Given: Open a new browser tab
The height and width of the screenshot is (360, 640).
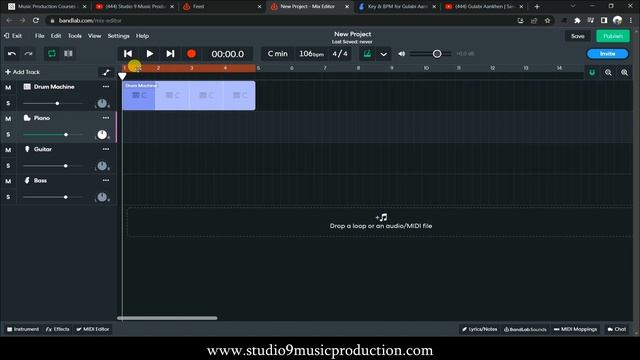Looking at the screenshot, I should (537, 7).
